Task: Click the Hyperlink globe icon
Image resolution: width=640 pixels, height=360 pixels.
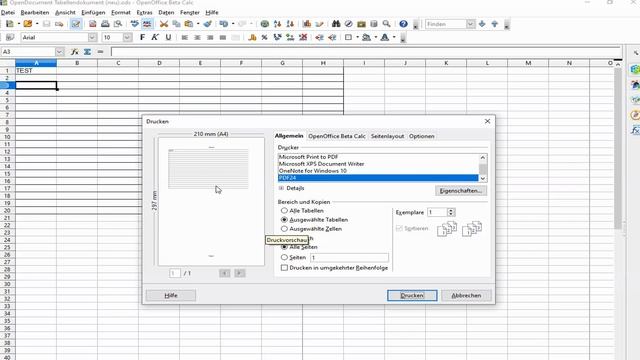Action: click(x=264, y=24)
